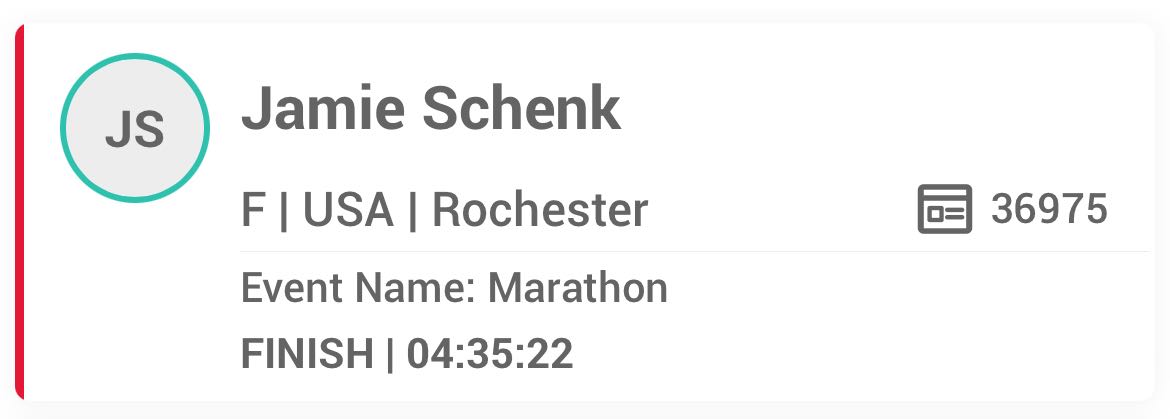The image size is (1170, 419).
Task: Select the runner name Jamie Schenk
Action: (x=431, y=109)
